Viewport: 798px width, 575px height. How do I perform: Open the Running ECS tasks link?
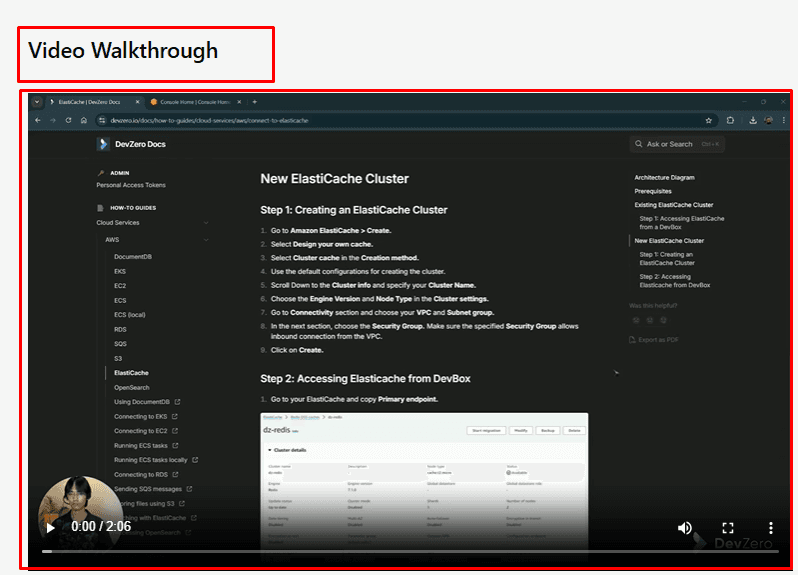coord(146,446)
